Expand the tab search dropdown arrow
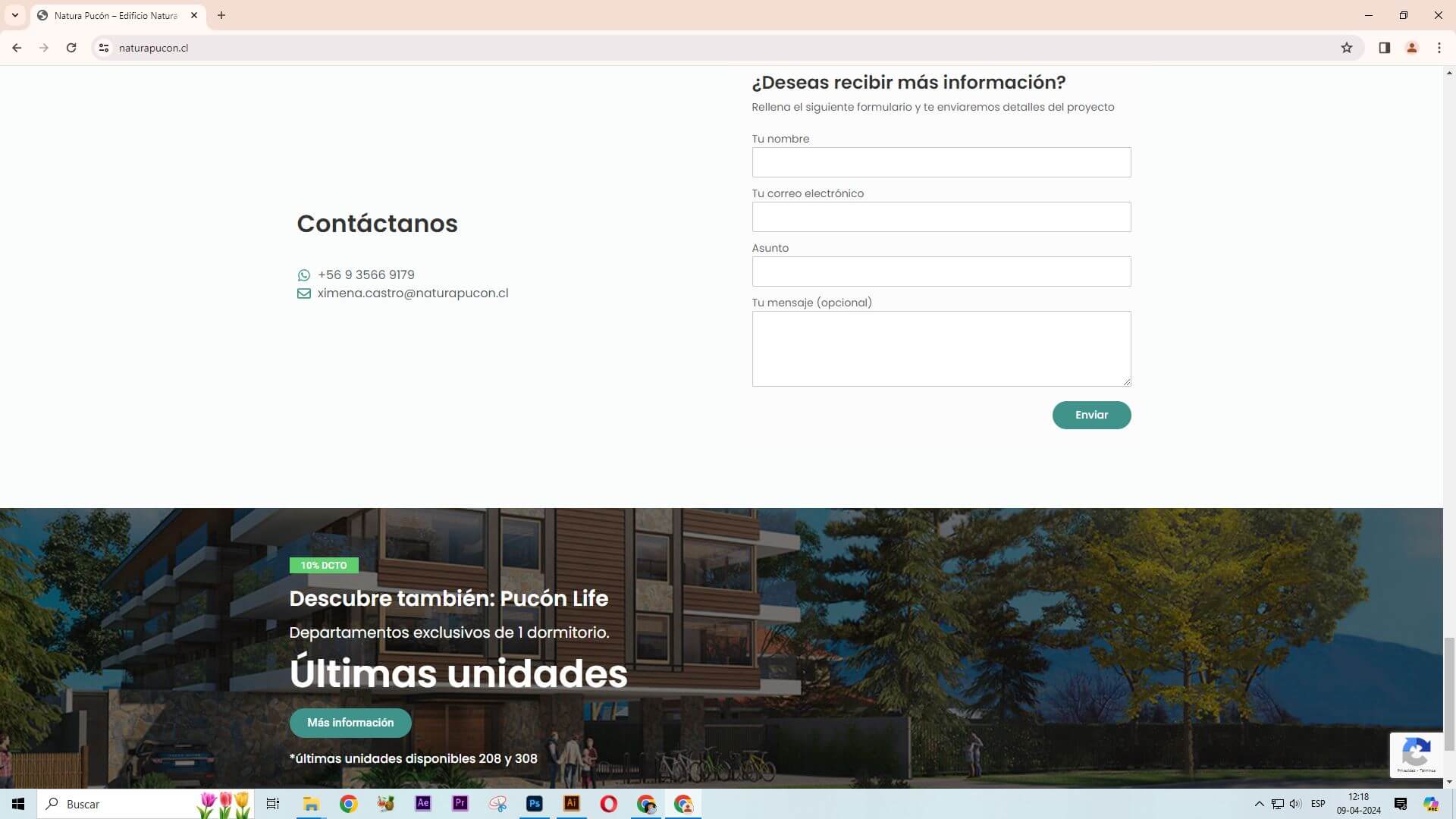Image resolution: width=1456 pixels, height=819 pixels. pos(14,15)
